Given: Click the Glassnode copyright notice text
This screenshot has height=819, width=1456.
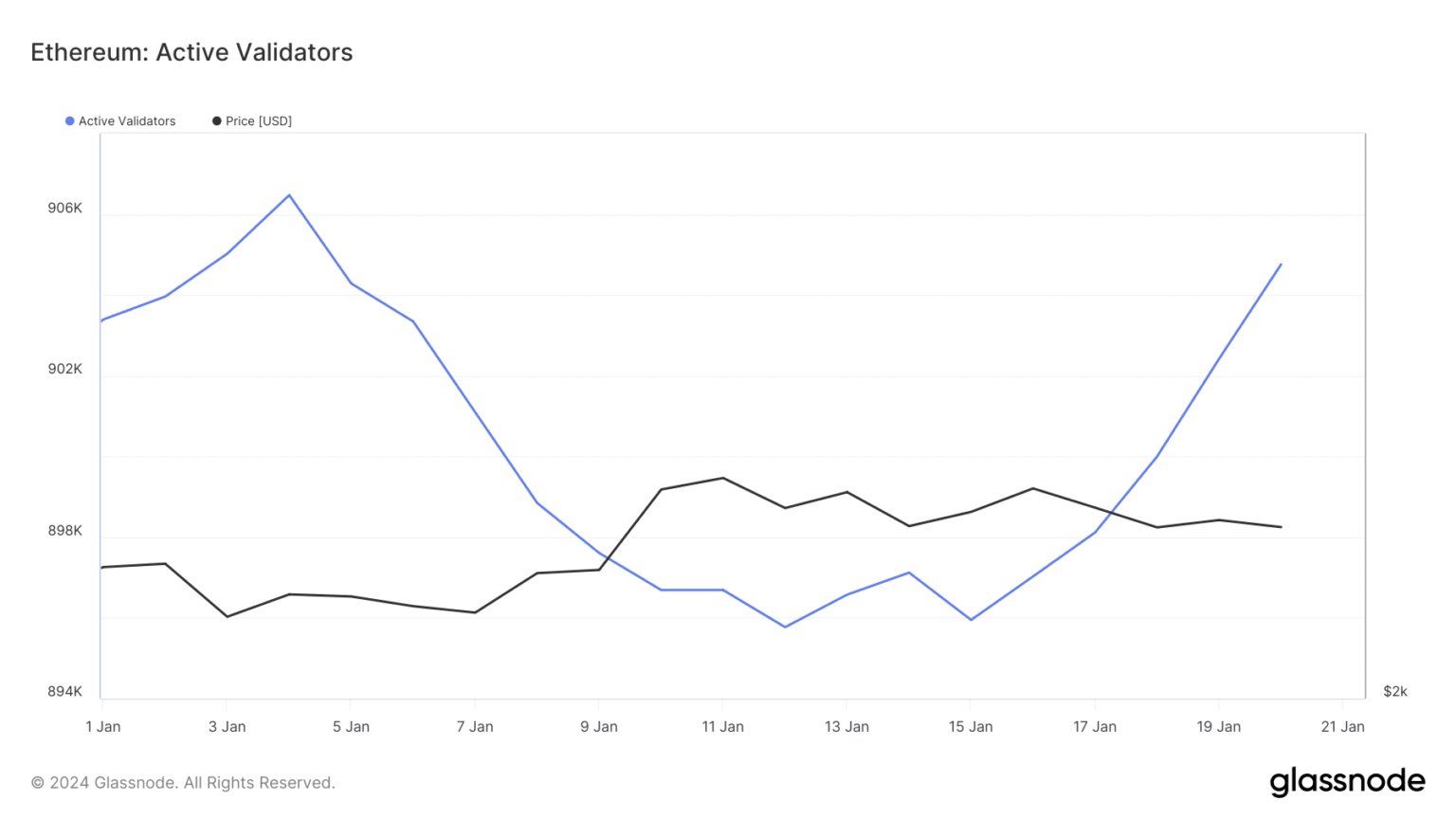Looking at the screenshot, I should (x=183, y=783).
